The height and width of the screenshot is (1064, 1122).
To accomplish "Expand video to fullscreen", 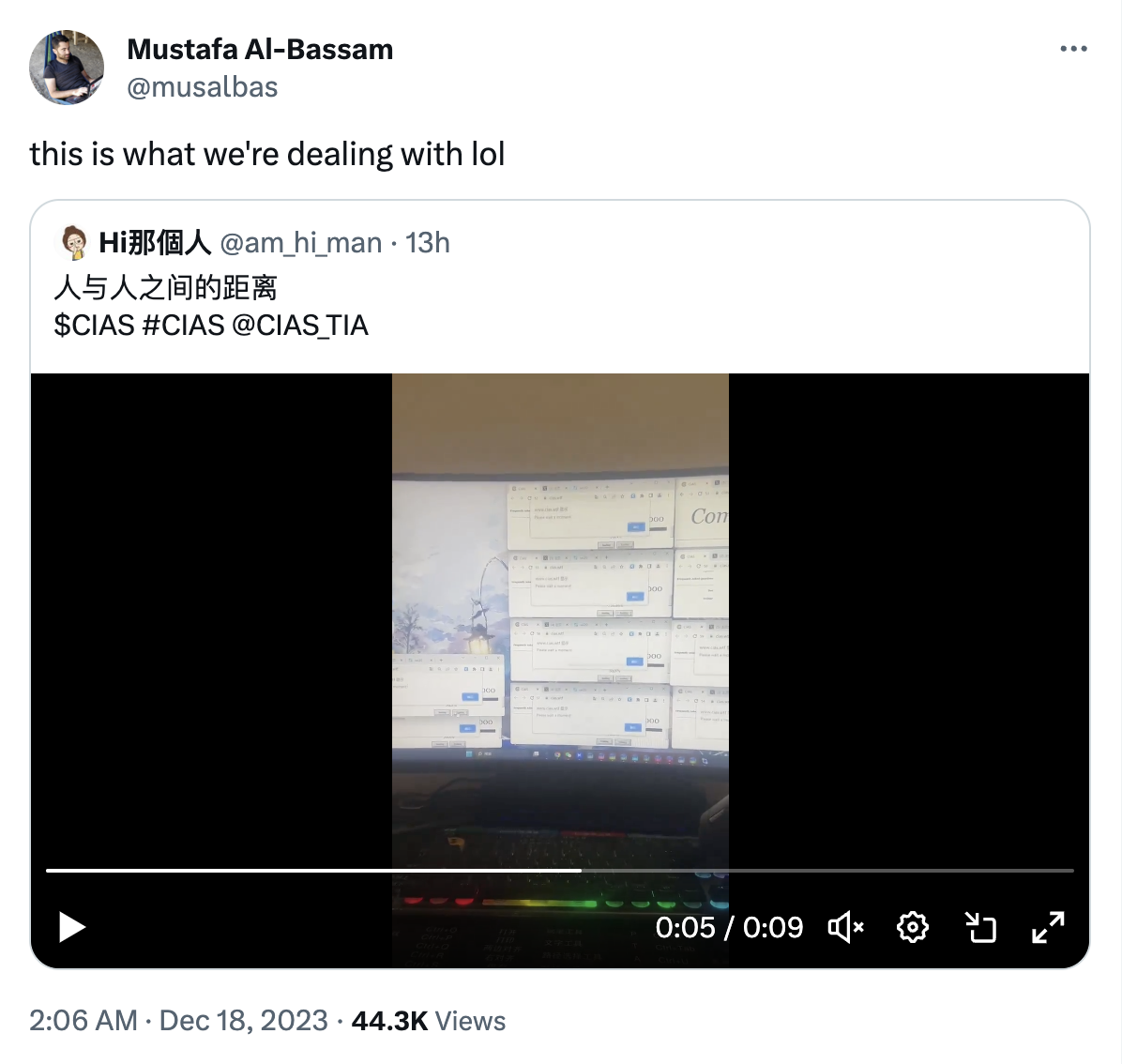I will pos(1048,927).
